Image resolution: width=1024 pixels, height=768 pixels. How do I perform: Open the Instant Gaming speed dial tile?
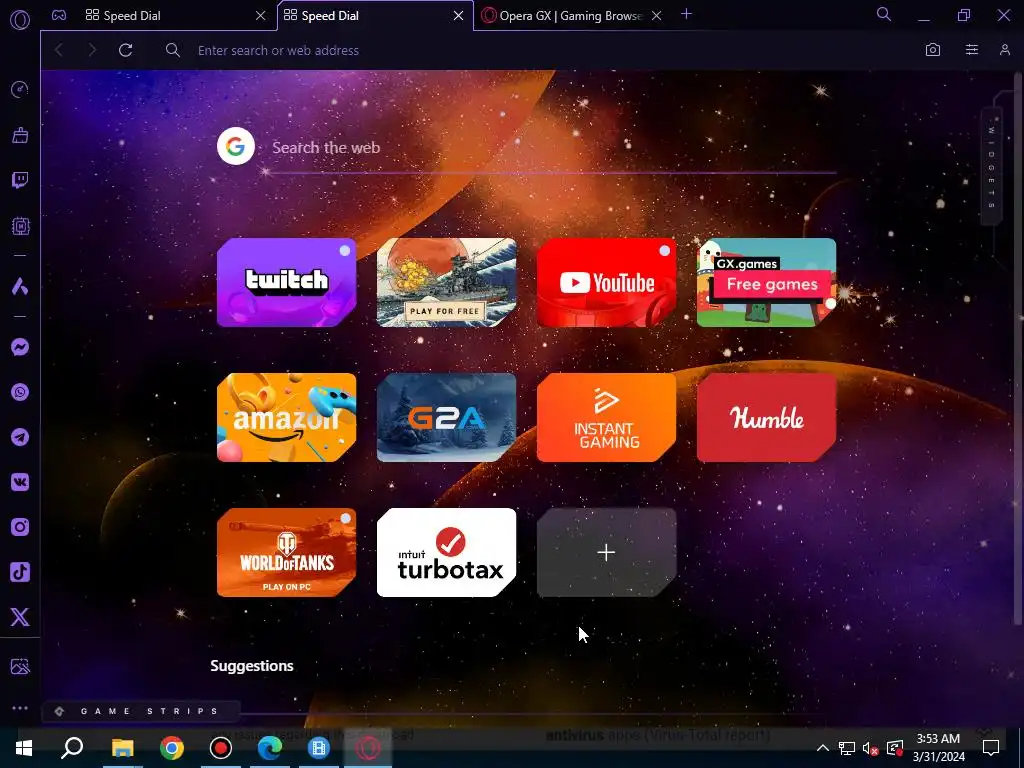[607, 417]
